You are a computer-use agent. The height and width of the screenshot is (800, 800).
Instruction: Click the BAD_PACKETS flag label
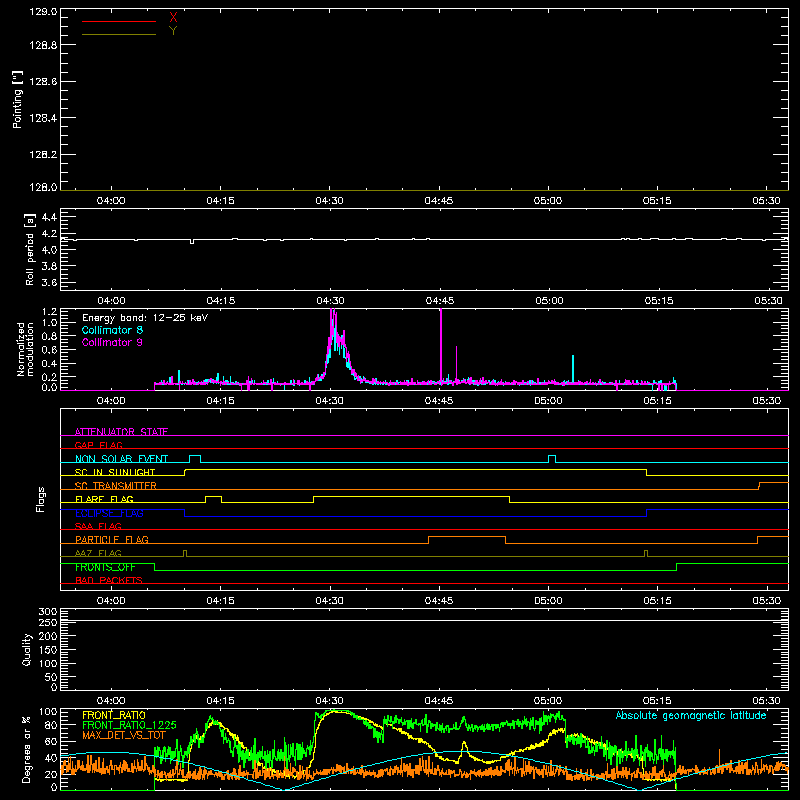coord(109,580)
